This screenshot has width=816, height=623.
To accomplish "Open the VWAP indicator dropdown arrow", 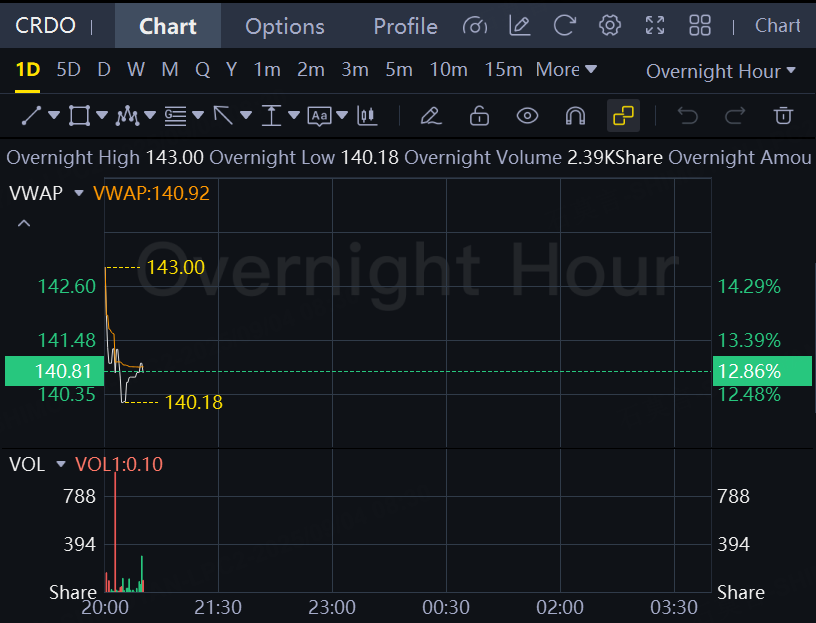I will (x=79, y=193).
